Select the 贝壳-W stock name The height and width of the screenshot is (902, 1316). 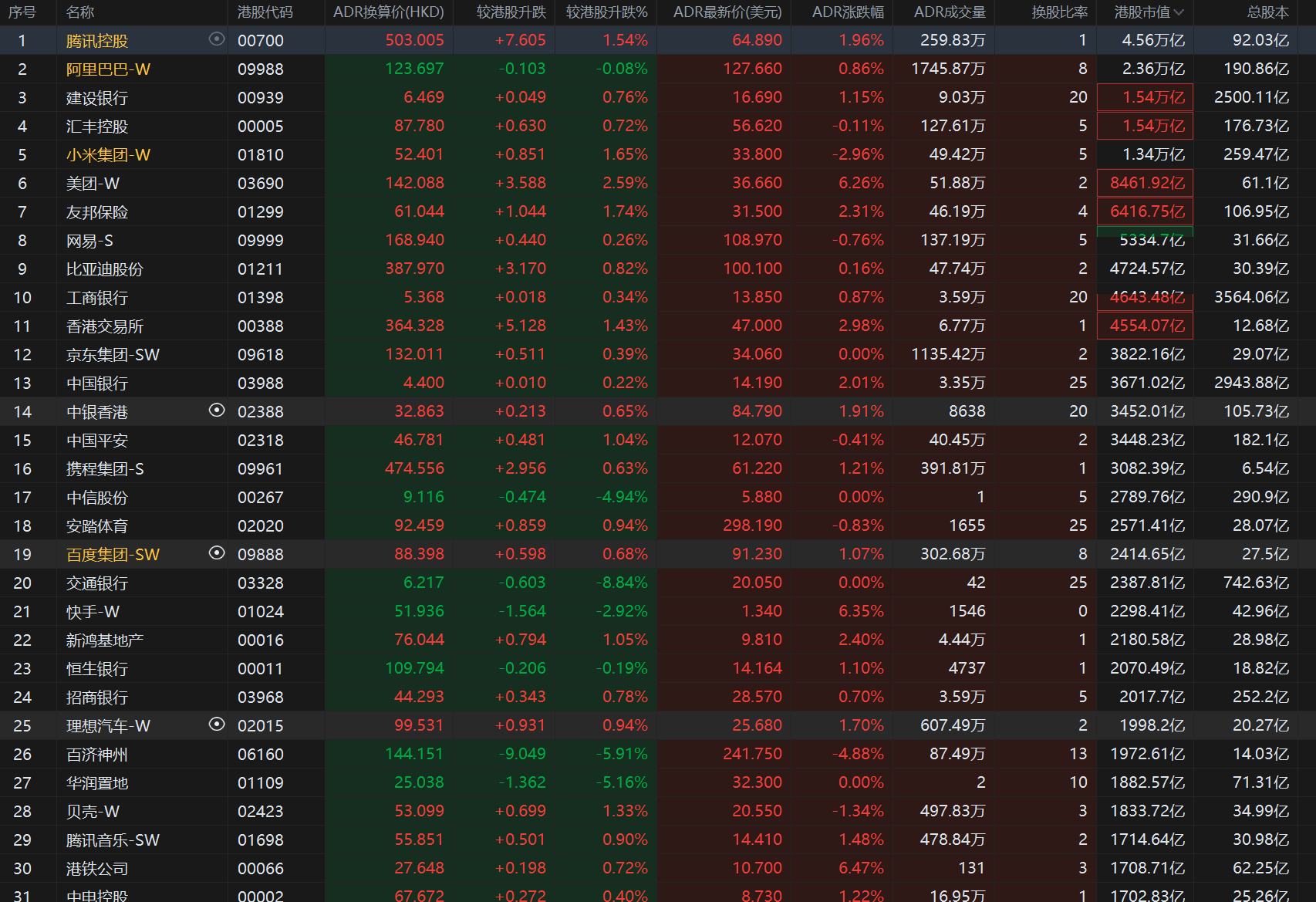point(93,811)
